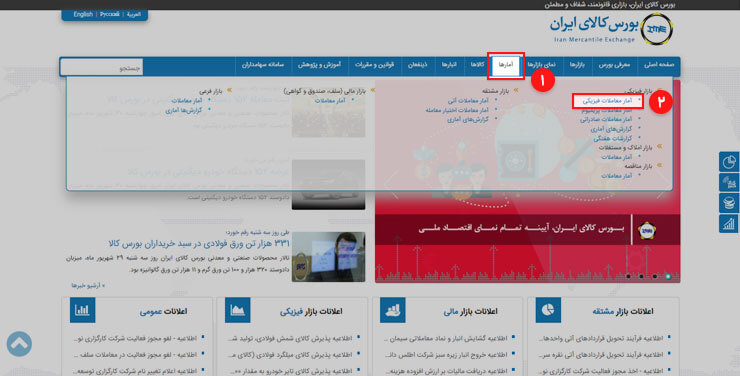Click the اطلاعات عمومی bar chart icon

[83, 310]
